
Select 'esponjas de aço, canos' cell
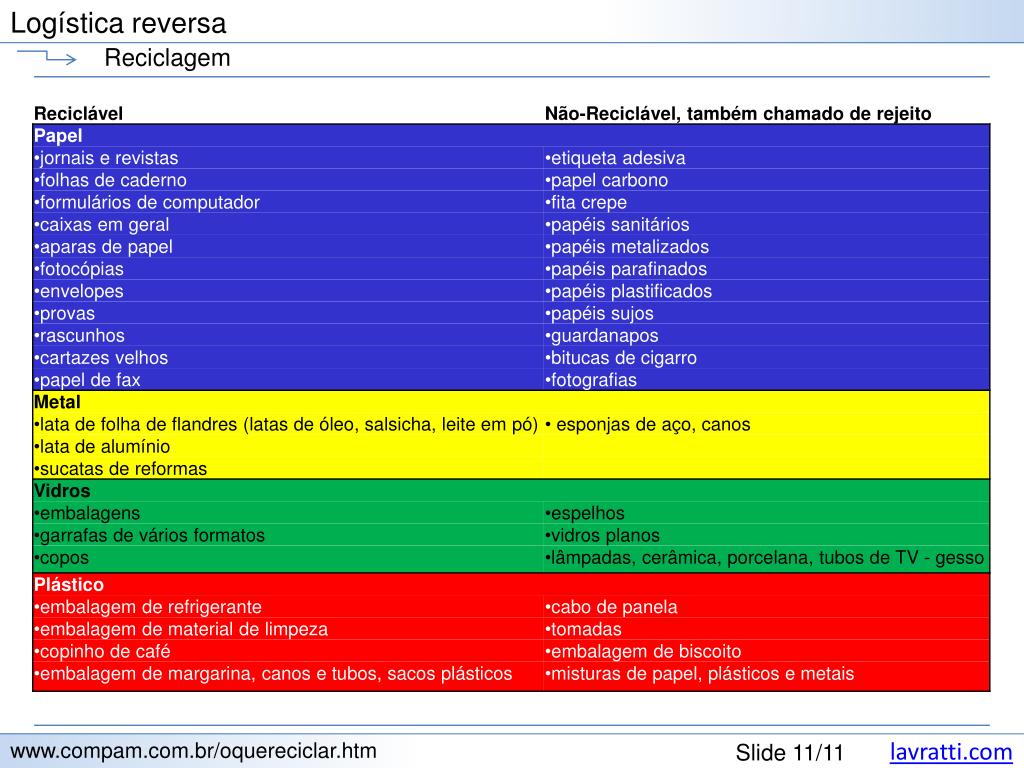pos(648,424)
